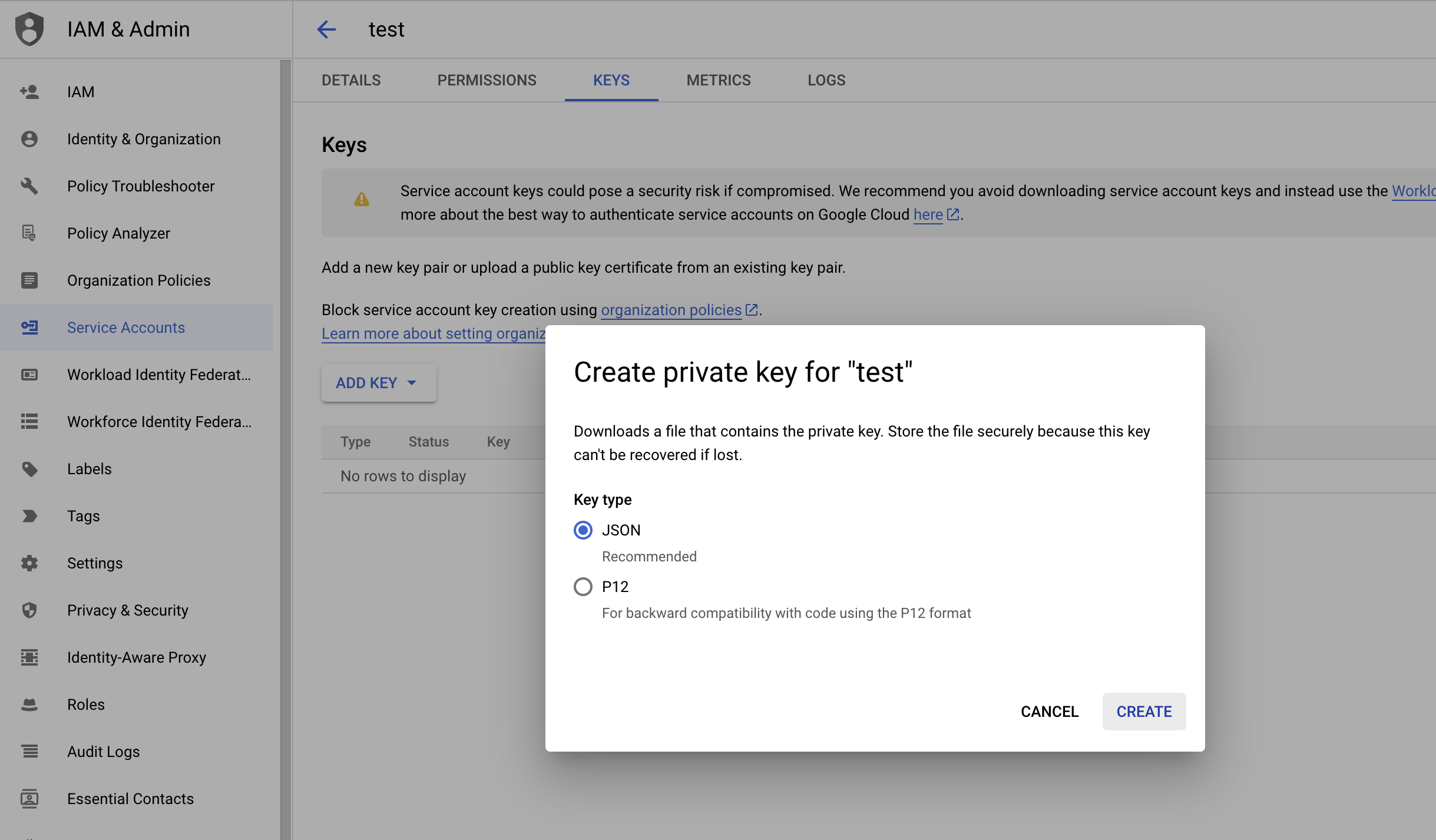This screenshot has height=840, width=1436.
Task: Click the Privacy & Security shield icon
Action: (29, 610)
